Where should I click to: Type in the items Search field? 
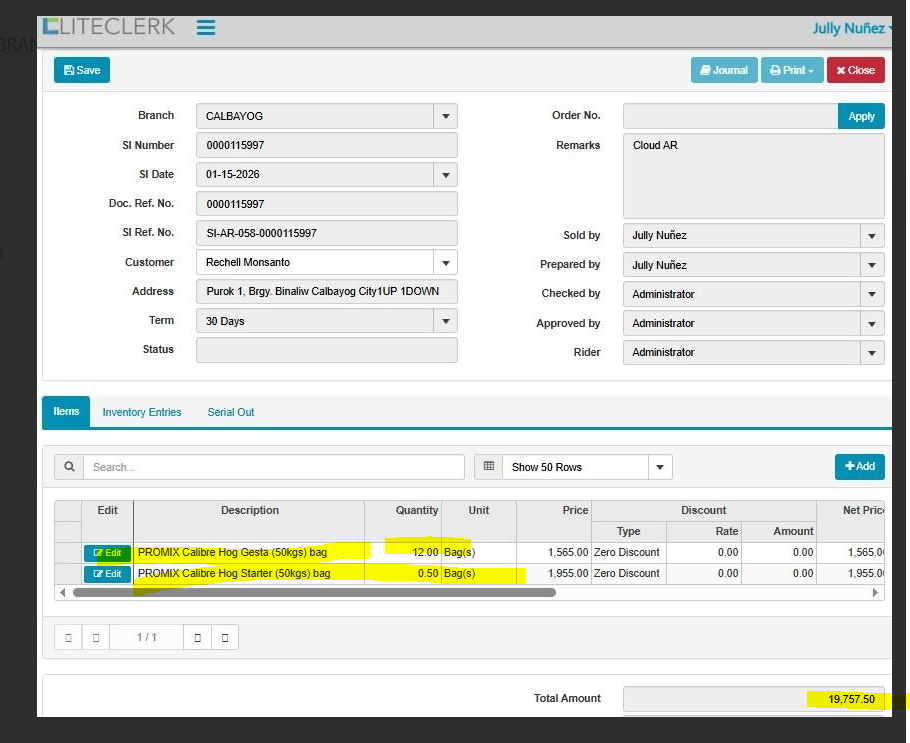pyautogui.click(x=273, y=467)
